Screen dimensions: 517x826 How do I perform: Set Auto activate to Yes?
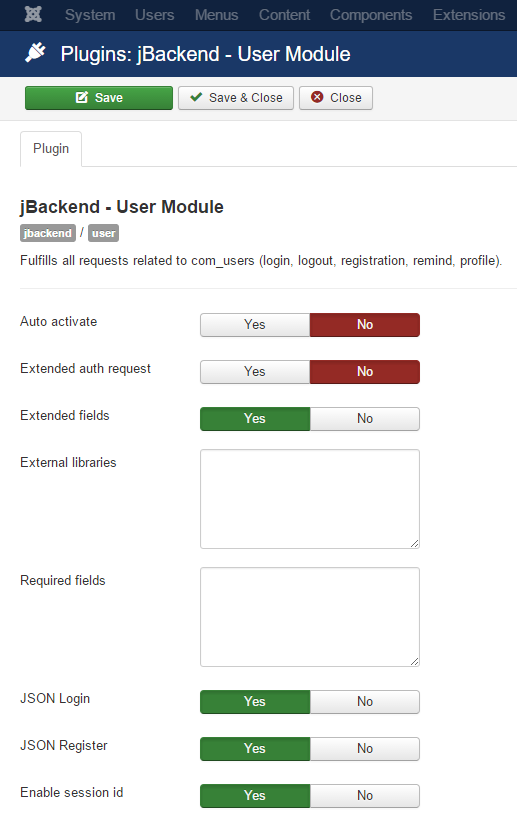tap(255, 324)
